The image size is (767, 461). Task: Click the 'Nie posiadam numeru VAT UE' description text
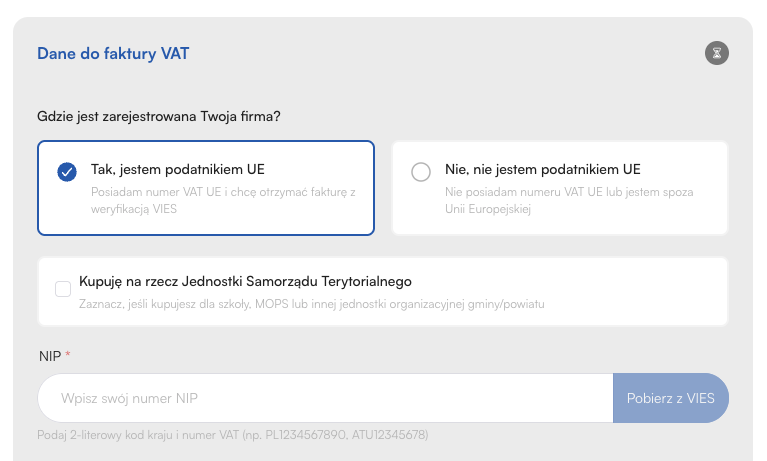point(568,200)
